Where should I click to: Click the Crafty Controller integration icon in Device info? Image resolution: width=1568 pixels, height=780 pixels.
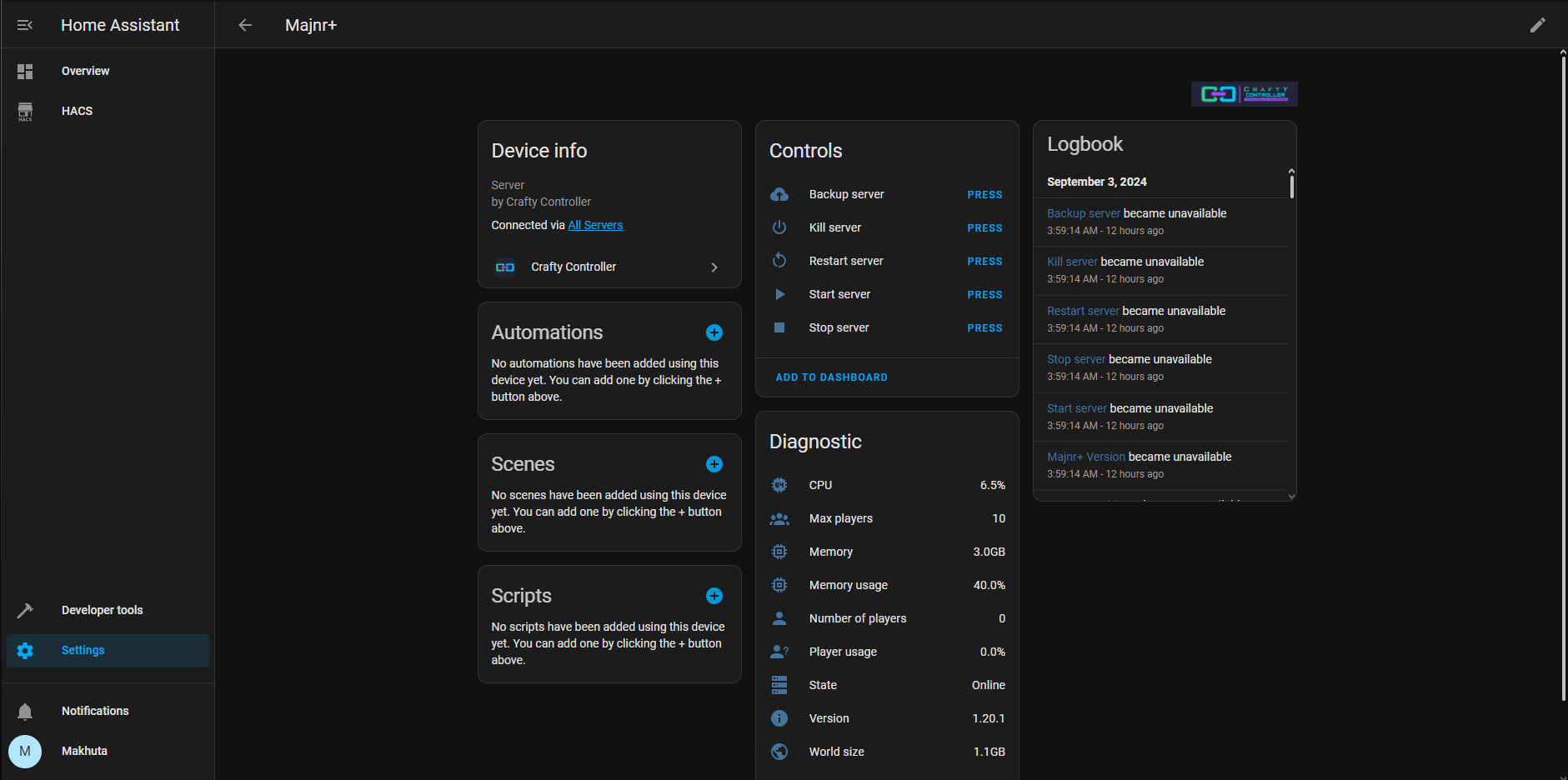pos(505,267)
